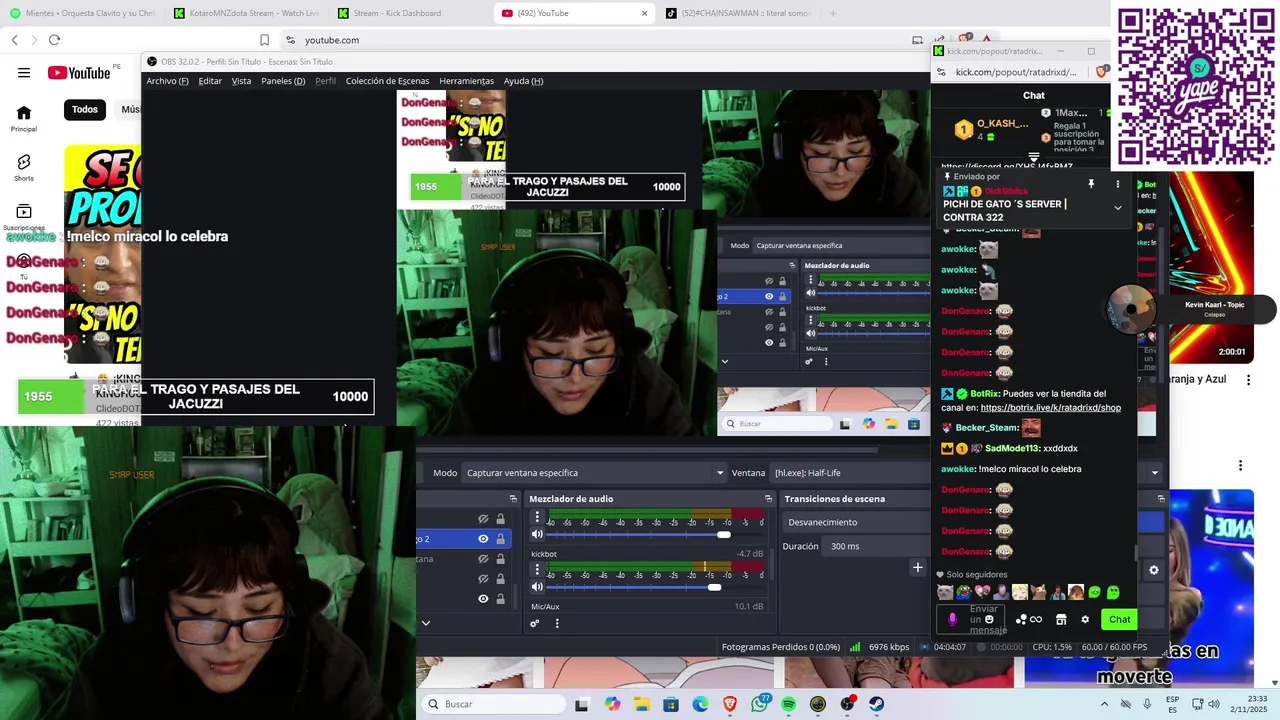The image size is (1280, 720).
Task: Open File Explorer from the taskbar
Action: (x=641, y=704)
